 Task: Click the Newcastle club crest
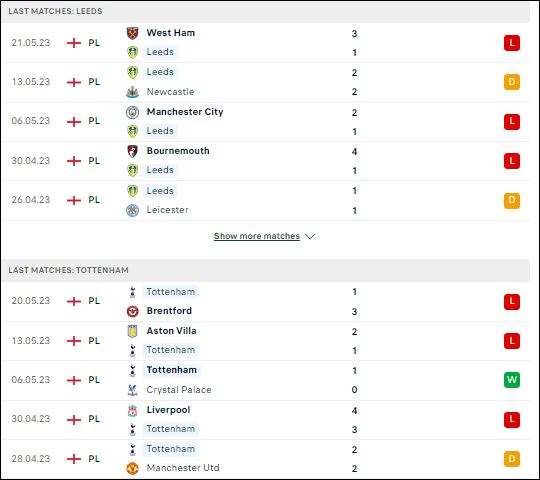coord(133,92)
